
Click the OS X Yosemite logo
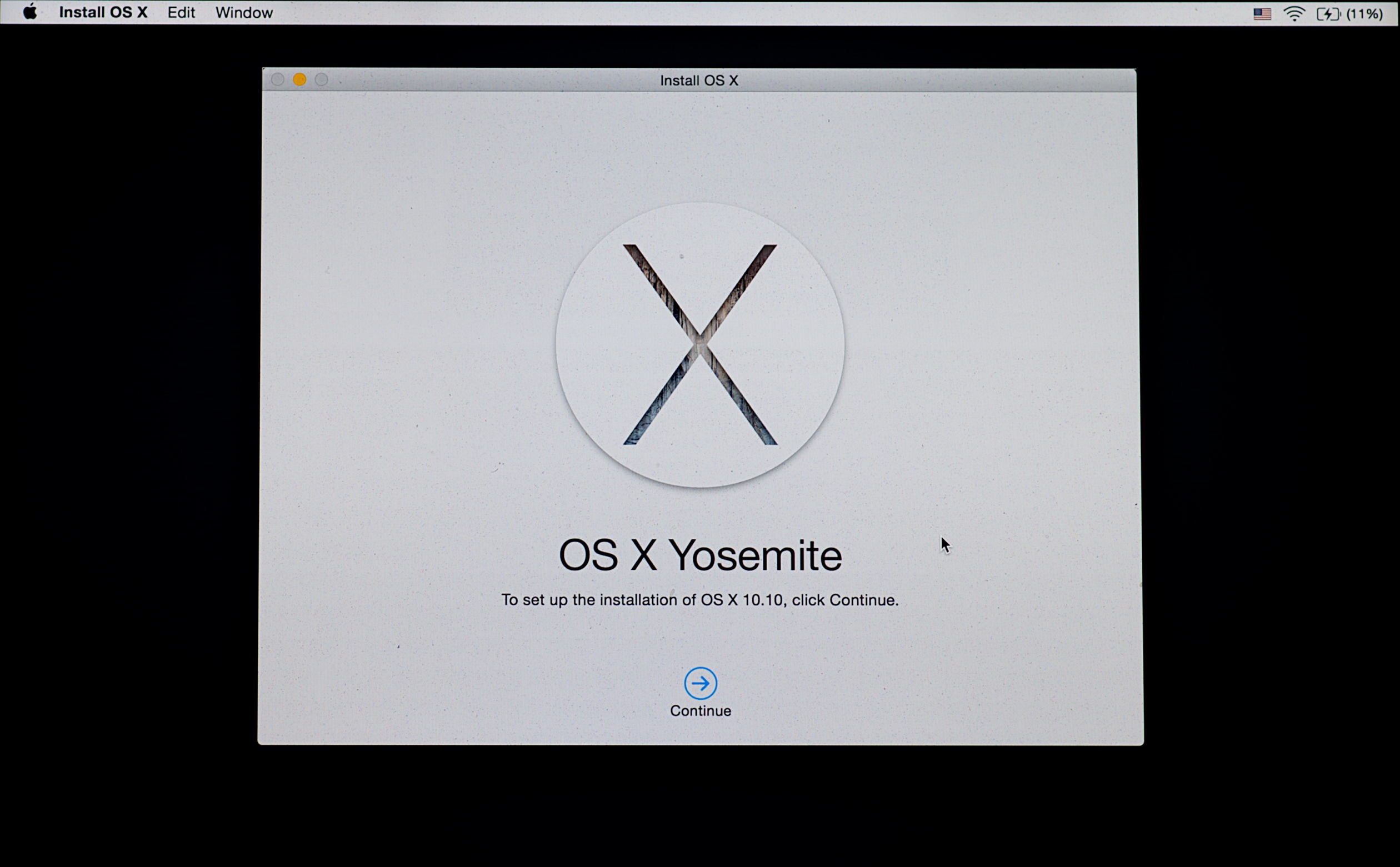coord(699,344)
